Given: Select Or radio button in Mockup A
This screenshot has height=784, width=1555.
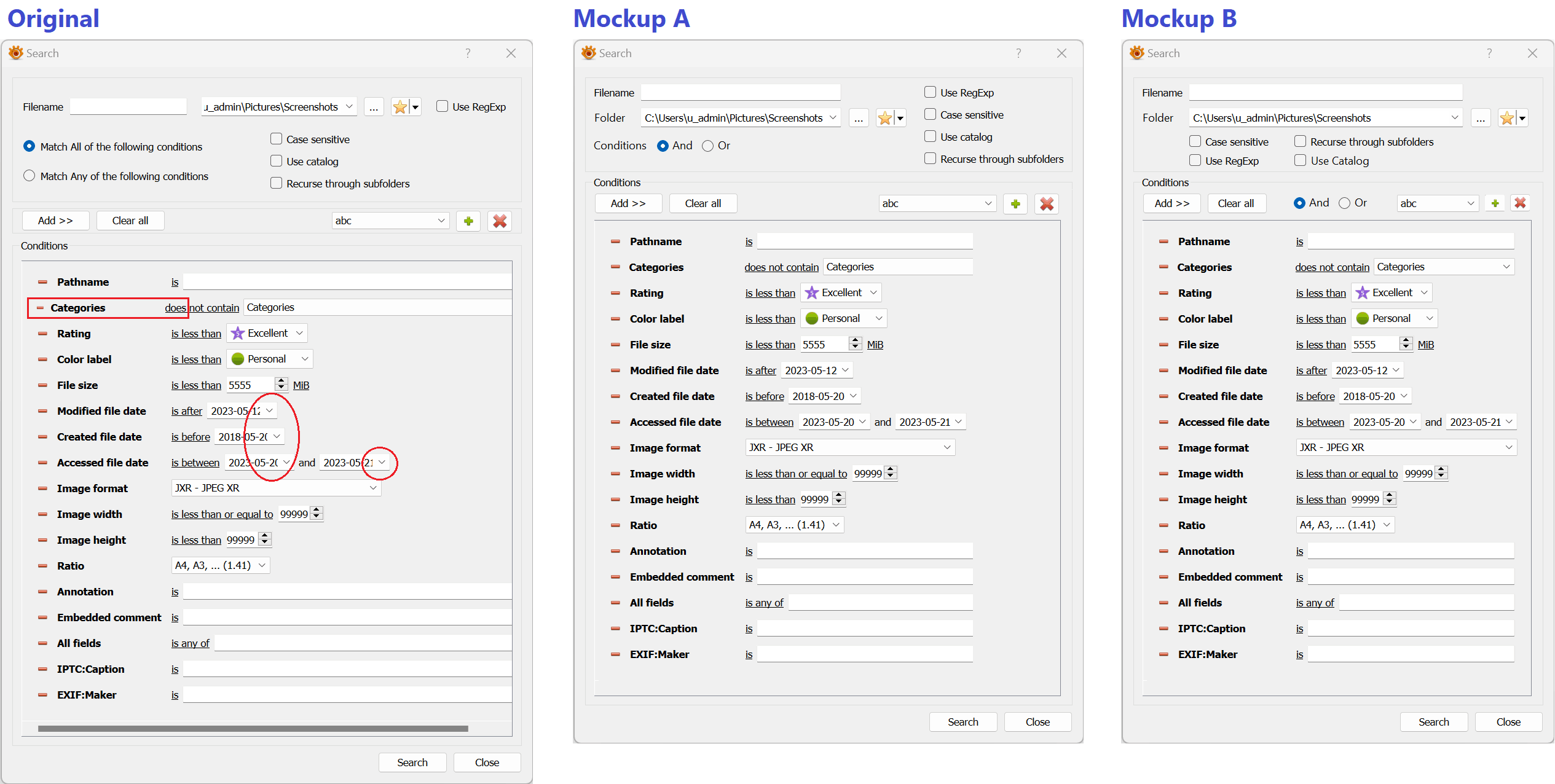Looking at the screenshot, I should 708,146.
